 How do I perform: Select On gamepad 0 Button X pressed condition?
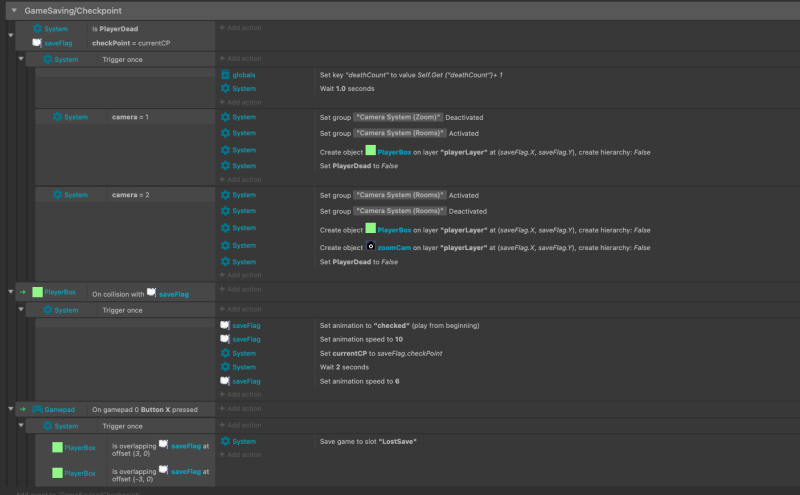pos(144,409)
